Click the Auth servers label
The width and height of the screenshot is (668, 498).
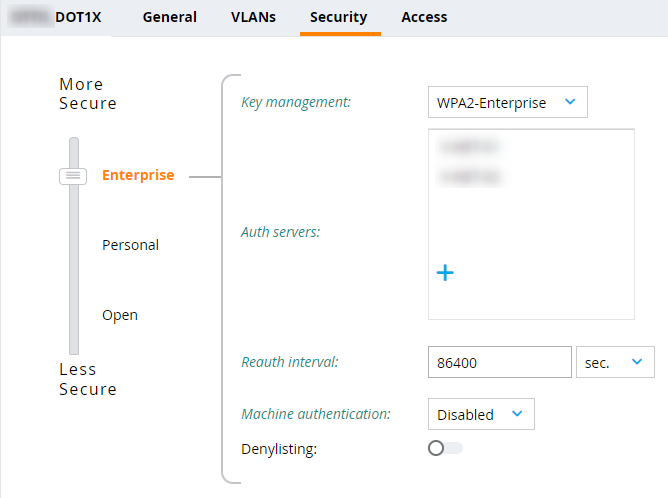point(280,232)
